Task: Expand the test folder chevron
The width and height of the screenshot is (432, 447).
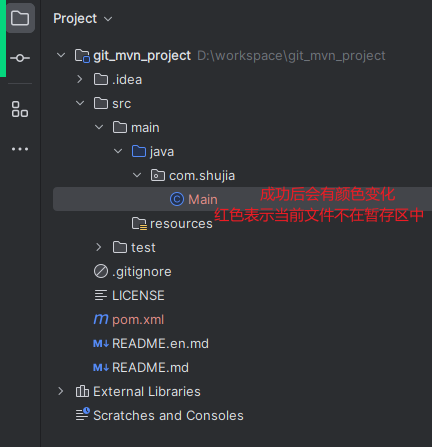Action: (x=99, y=247)
